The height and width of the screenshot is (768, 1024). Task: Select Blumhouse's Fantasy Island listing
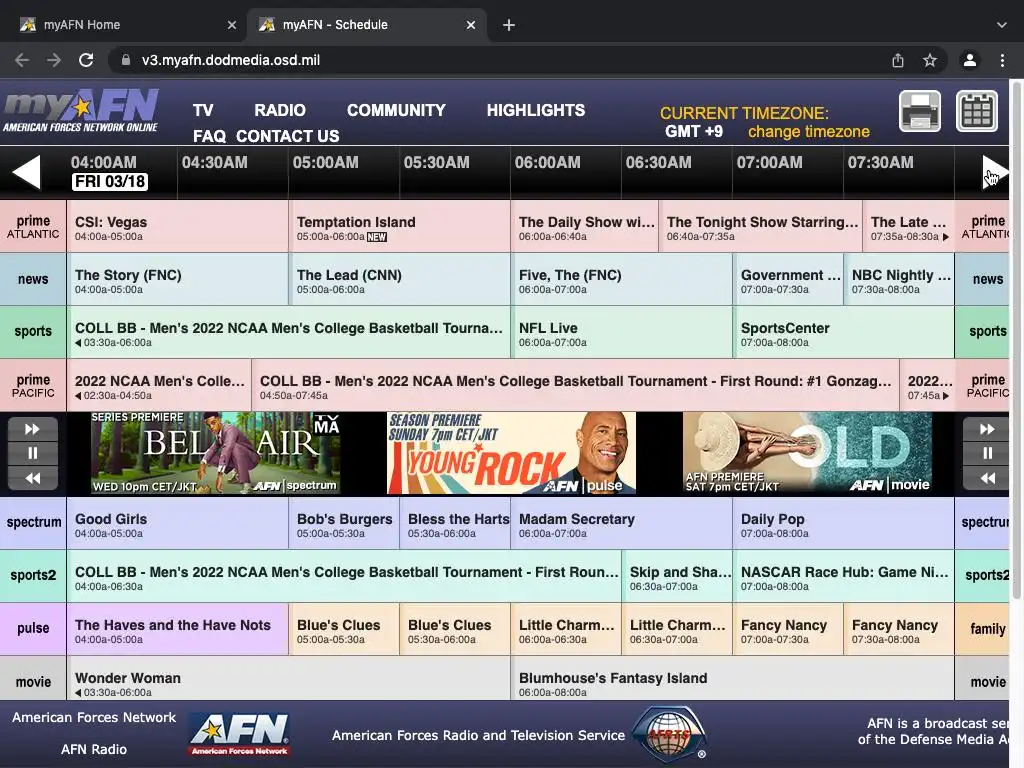(733, 679)
